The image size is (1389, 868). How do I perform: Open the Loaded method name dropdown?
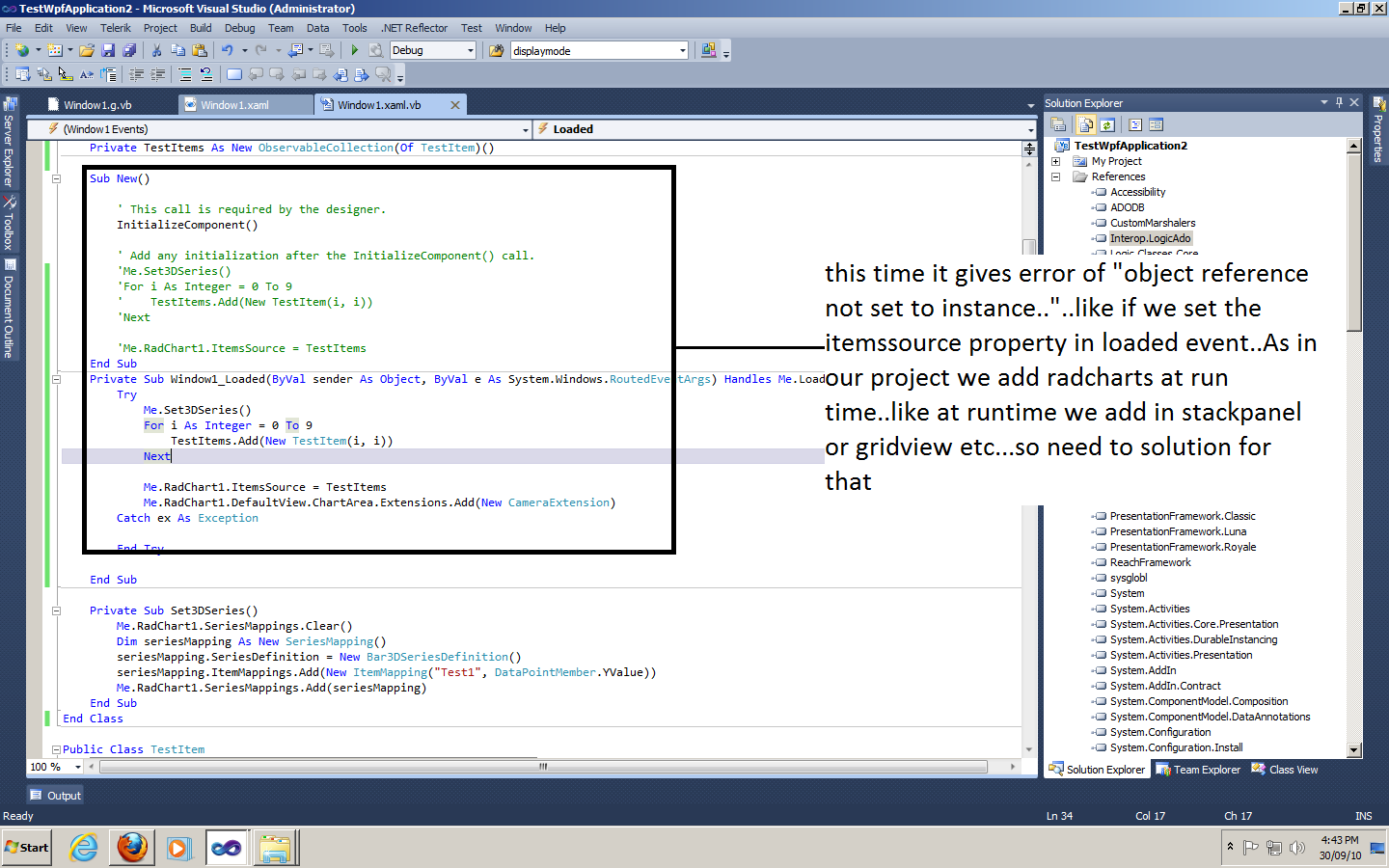coord(1030,129)
